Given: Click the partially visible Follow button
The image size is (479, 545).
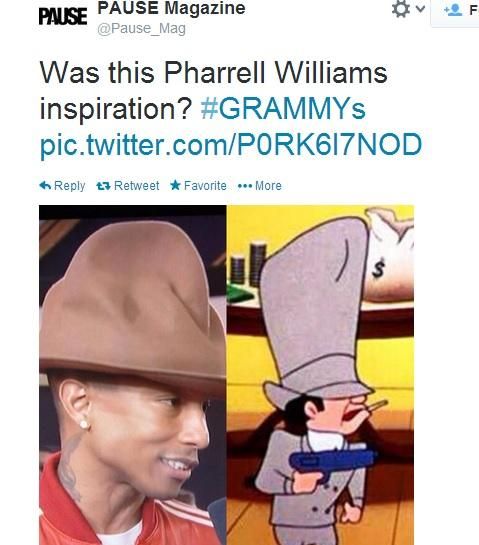Looking at the screenshot, I should pos(455,11).
